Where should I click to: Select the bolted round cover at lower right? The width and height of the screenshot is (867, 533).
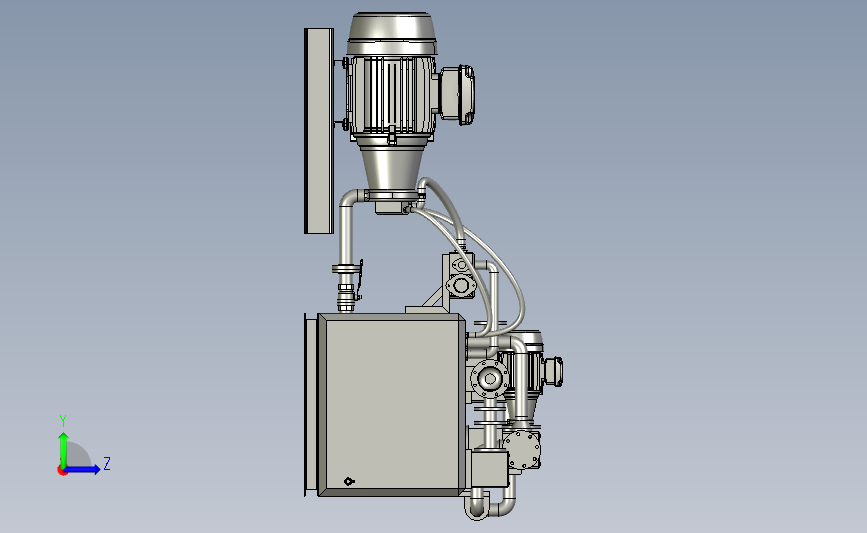pos(521,450)
